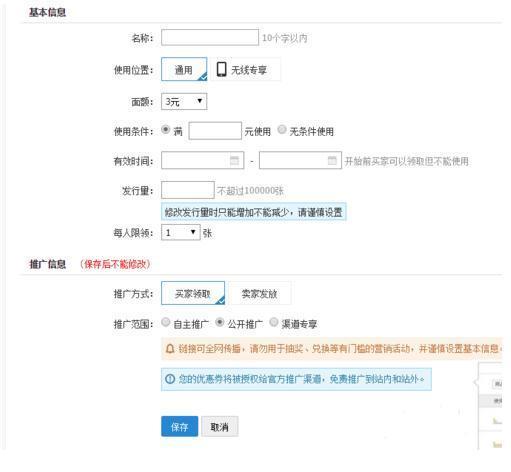Image resolution: width=511 pixels, height=472 pixels.
Task: Select the 通用 usage position option
Action: pyautogui.click(x=184, y=69)
